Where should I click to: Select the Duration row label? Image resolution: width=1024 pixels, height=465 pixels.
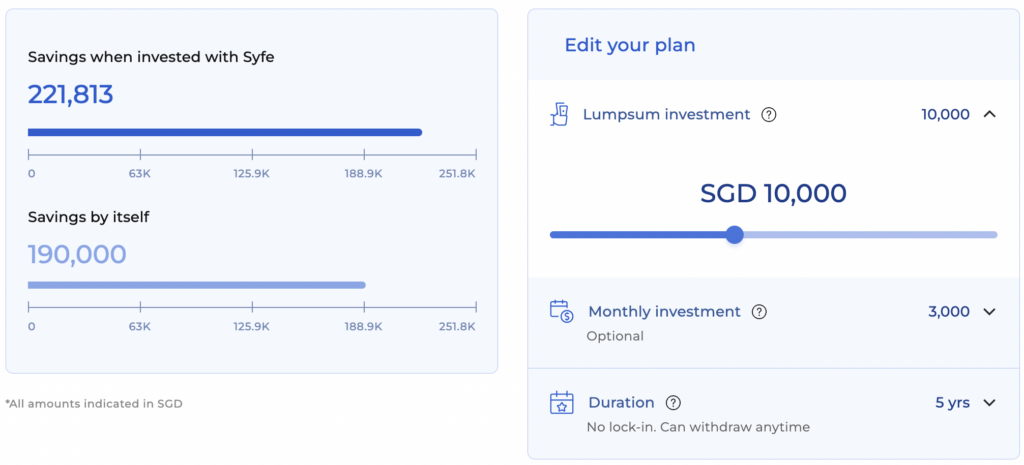[x=621, y=403]
